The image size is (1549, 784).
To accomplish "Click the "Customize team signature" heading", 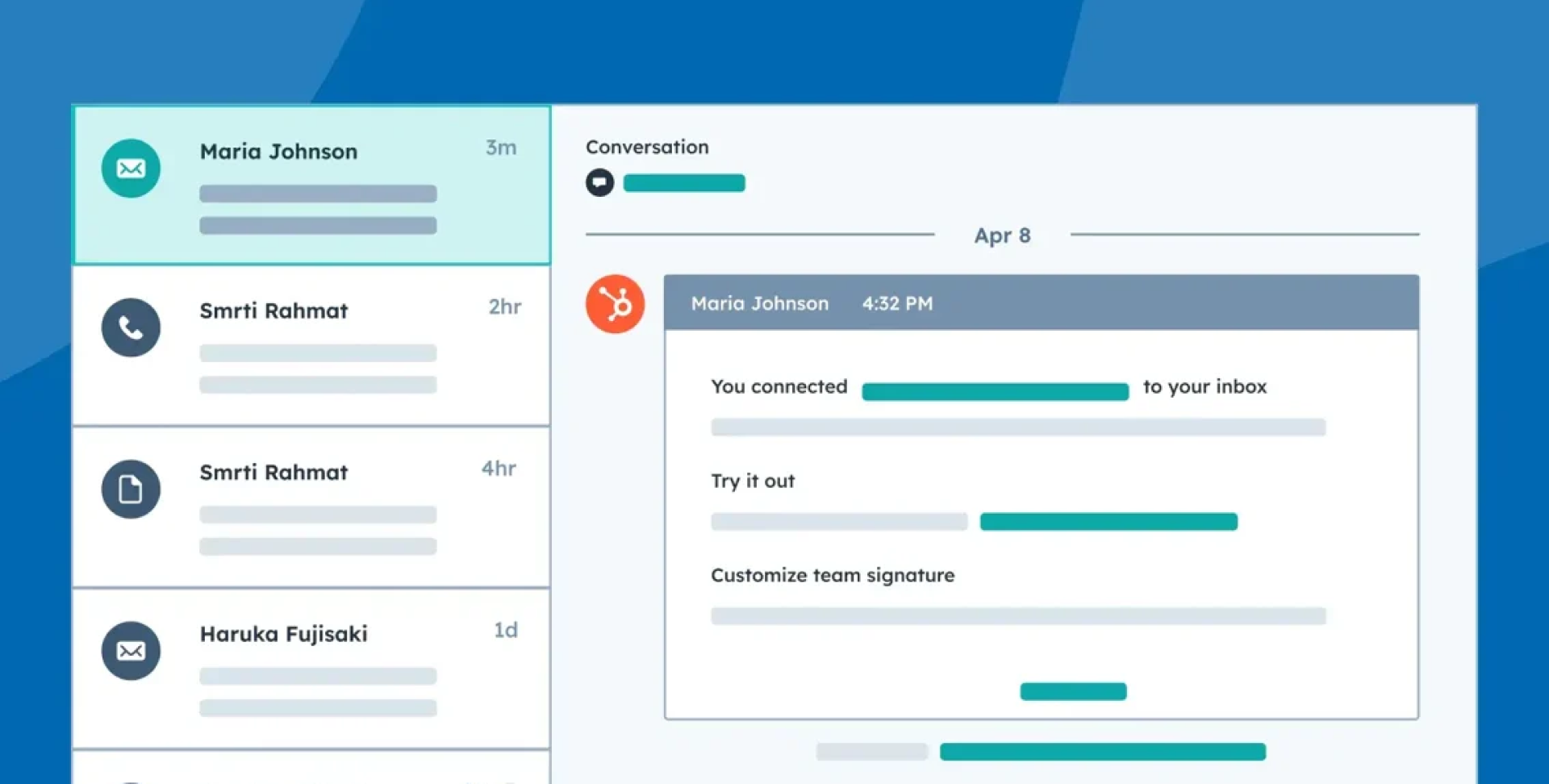I will [832, 575].
